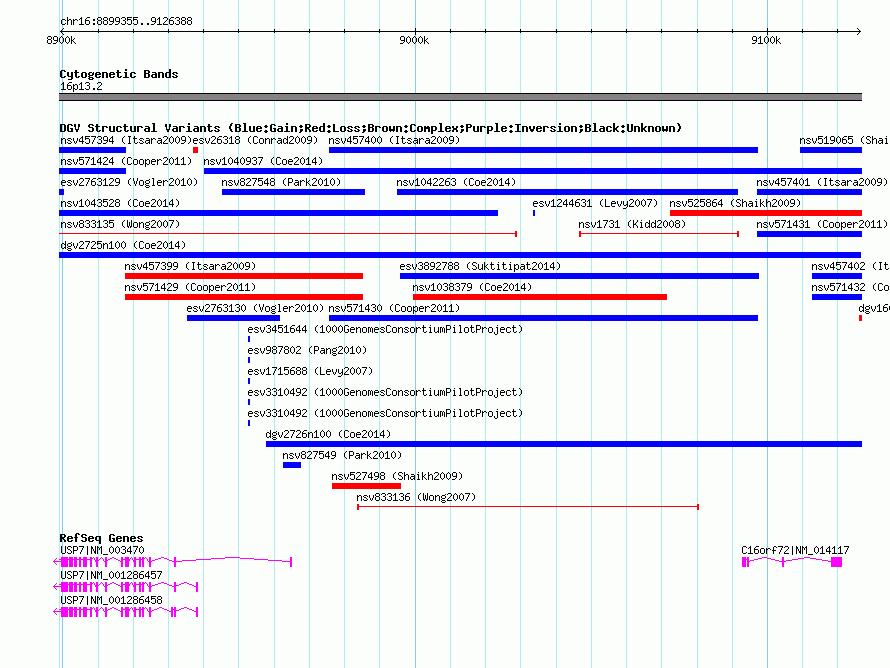Select the esv26318 (Conrad2009) red variant marker
Image resolution: width=890 pixels, height=668 pixels.
tap(195, 150)
